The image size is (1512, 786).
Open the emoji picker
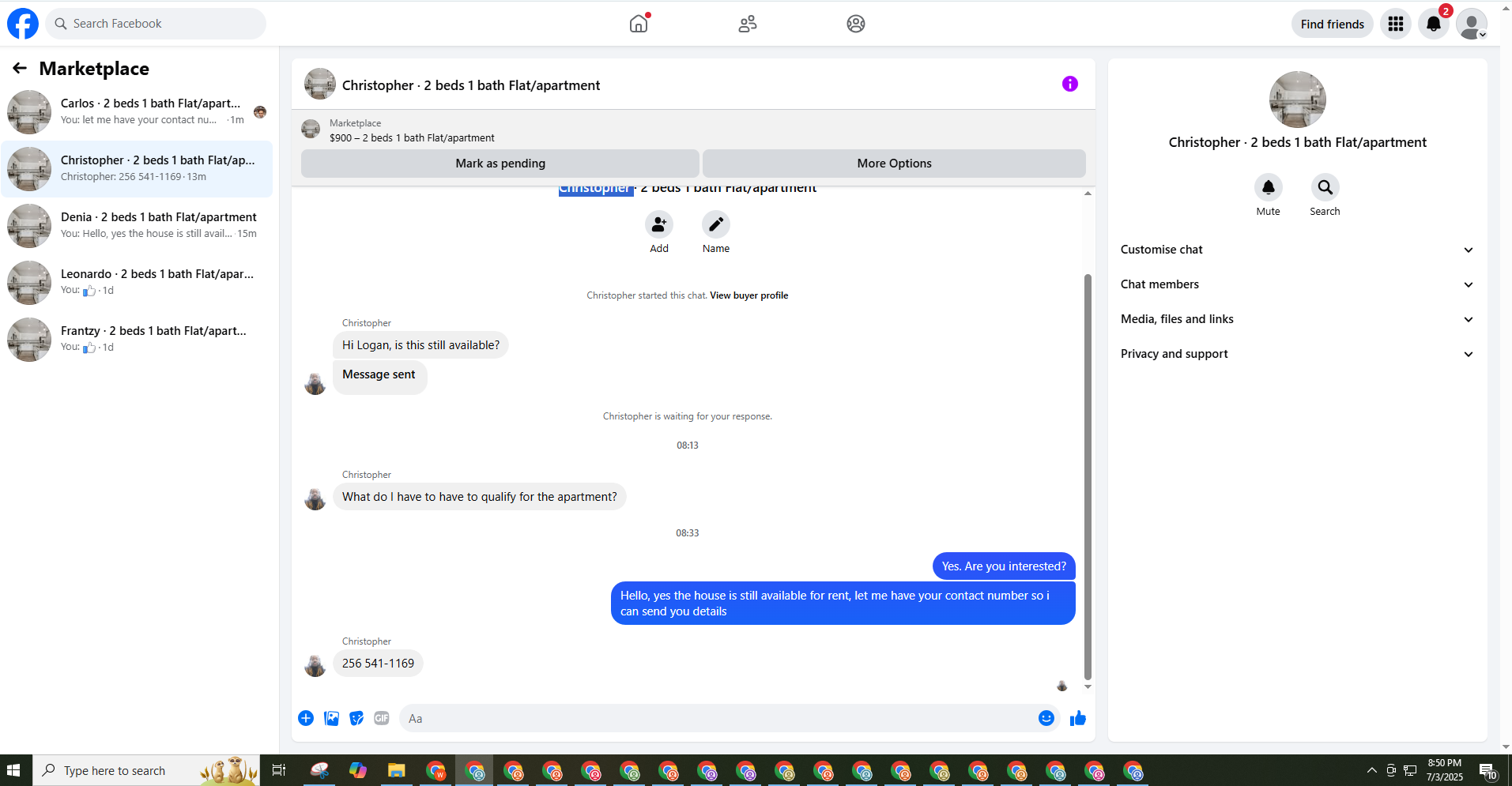[x=1046, y=718]
